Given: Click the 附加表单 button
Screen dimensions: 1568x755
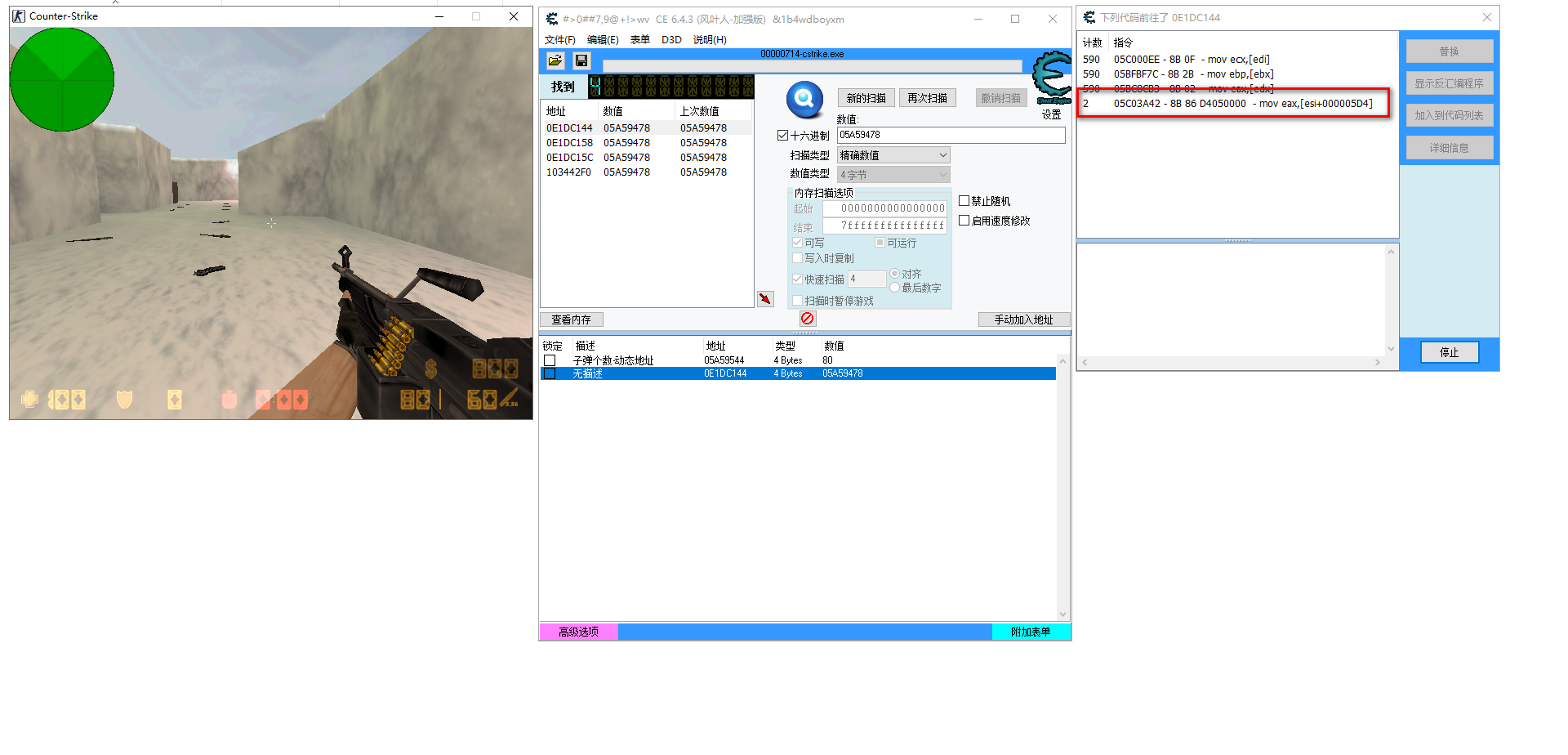Looking at the screenshot, I should pos(1031,632).
